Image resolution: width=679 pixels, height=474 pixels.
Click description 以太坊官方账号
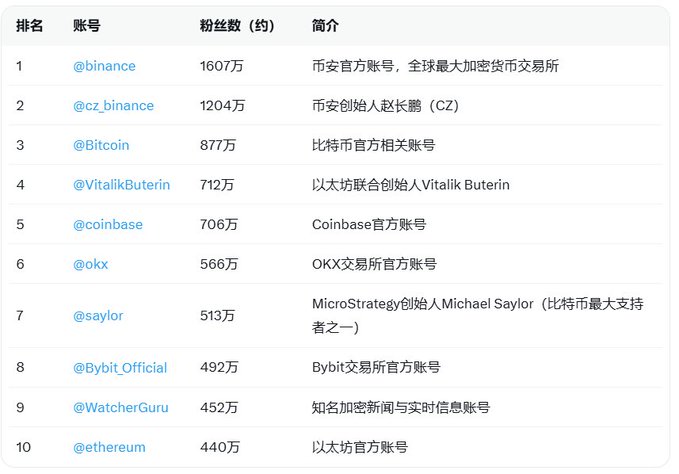[359, 447]
